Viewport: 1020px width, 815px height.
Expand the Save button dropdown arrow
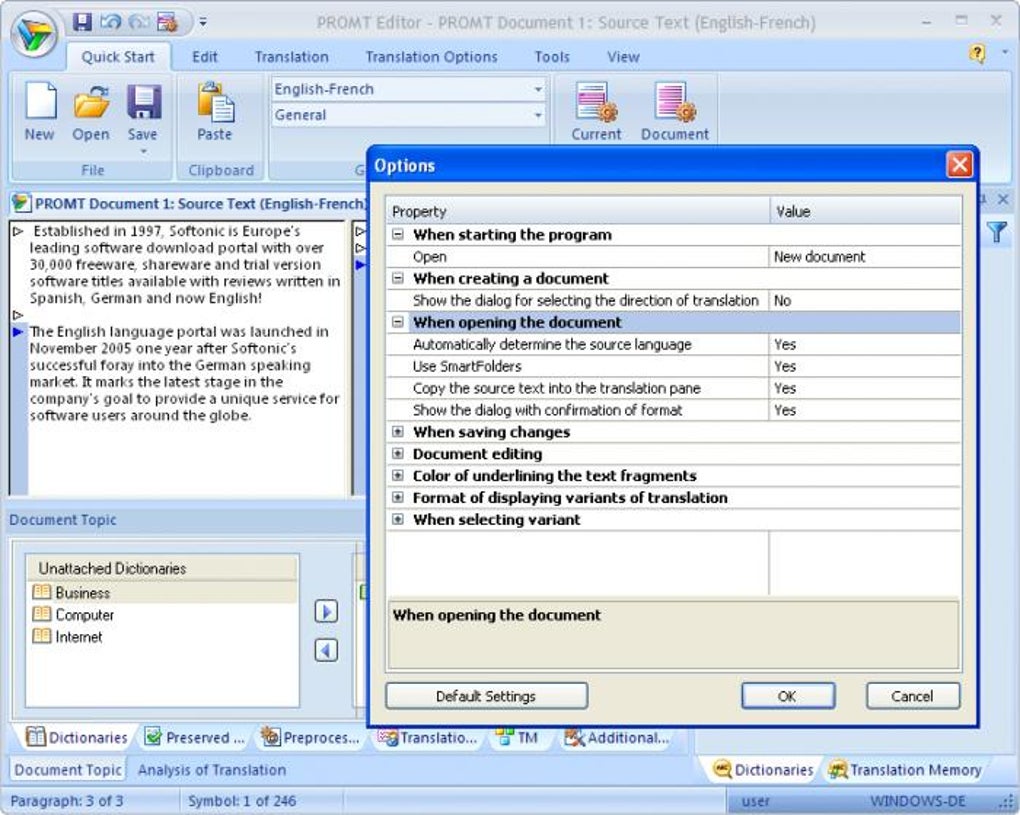pos(143,152)
